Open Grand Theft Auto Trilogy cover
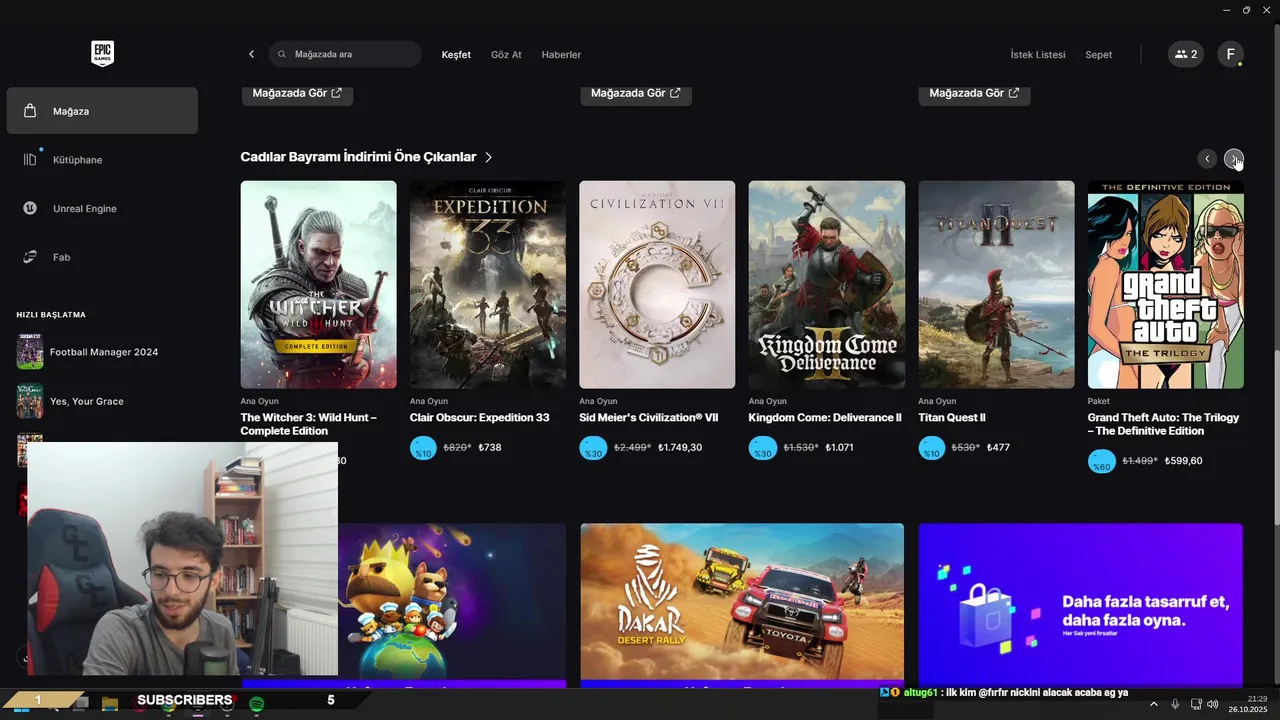This screenshot has width=1280, height=720. point(1166,285)
